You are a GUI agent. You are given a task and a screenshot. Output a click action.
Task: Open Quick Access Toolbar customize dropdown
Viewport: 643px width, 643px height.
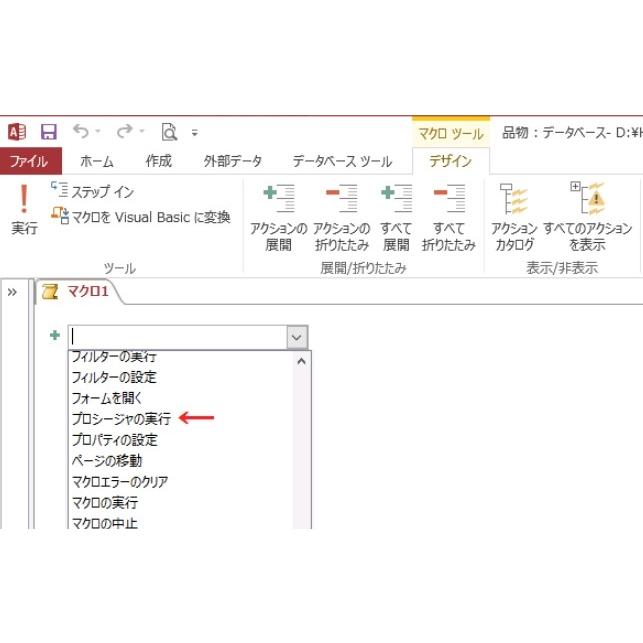(x=194, y=132)
